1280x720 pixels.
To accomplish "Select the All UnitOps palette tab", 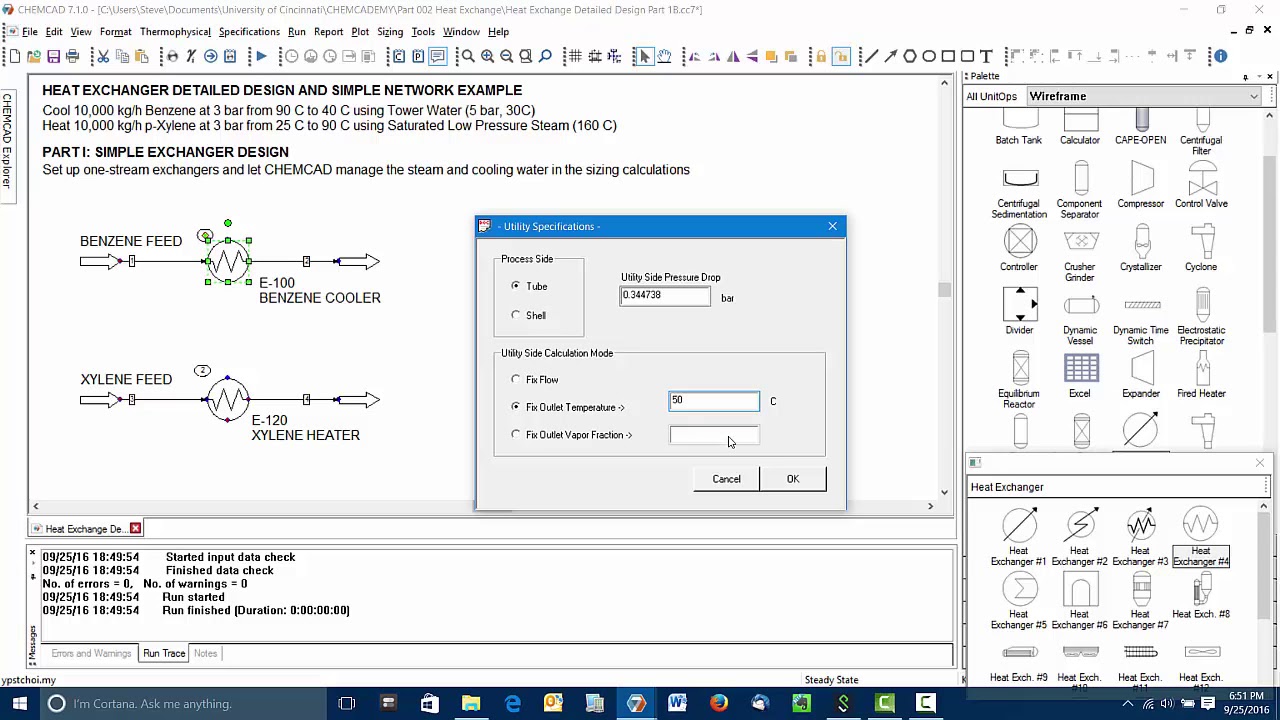I will pos(991,96).
